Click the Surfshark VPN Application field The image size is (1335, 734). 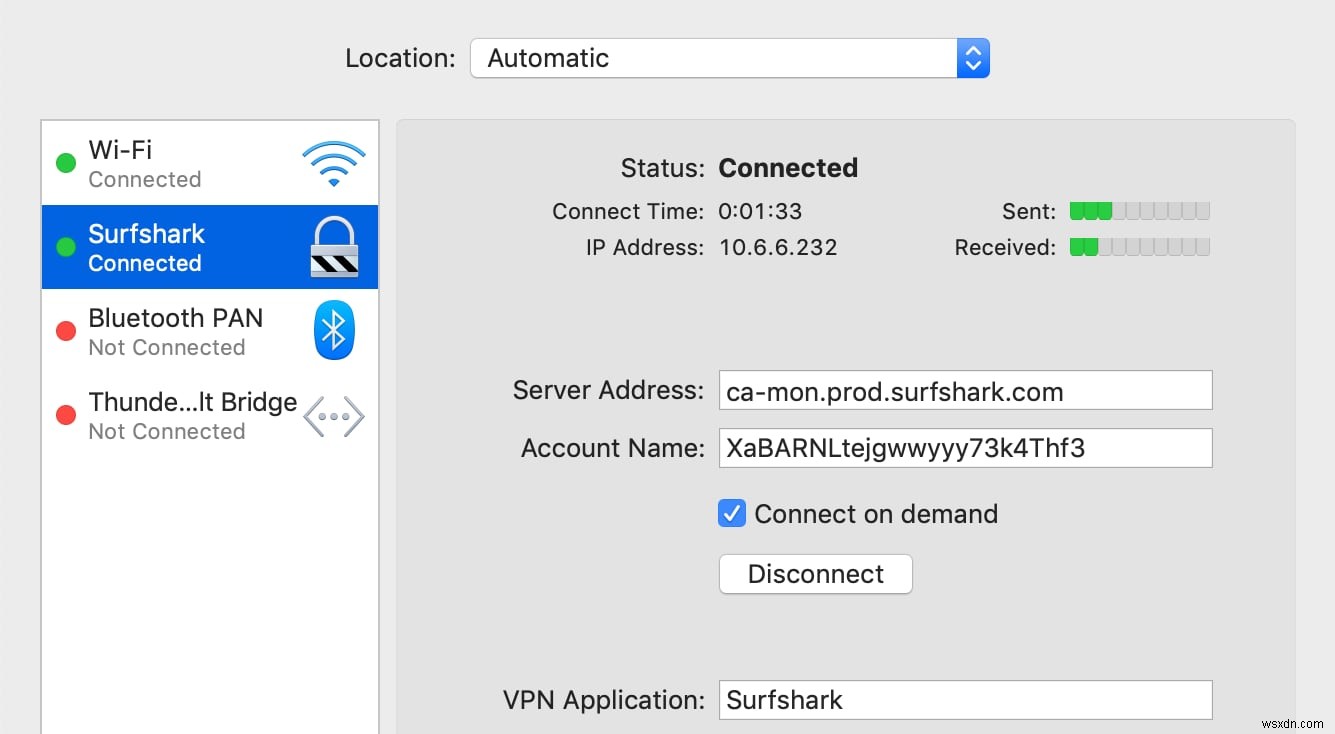pyautogui.click(x=963, y=699)
